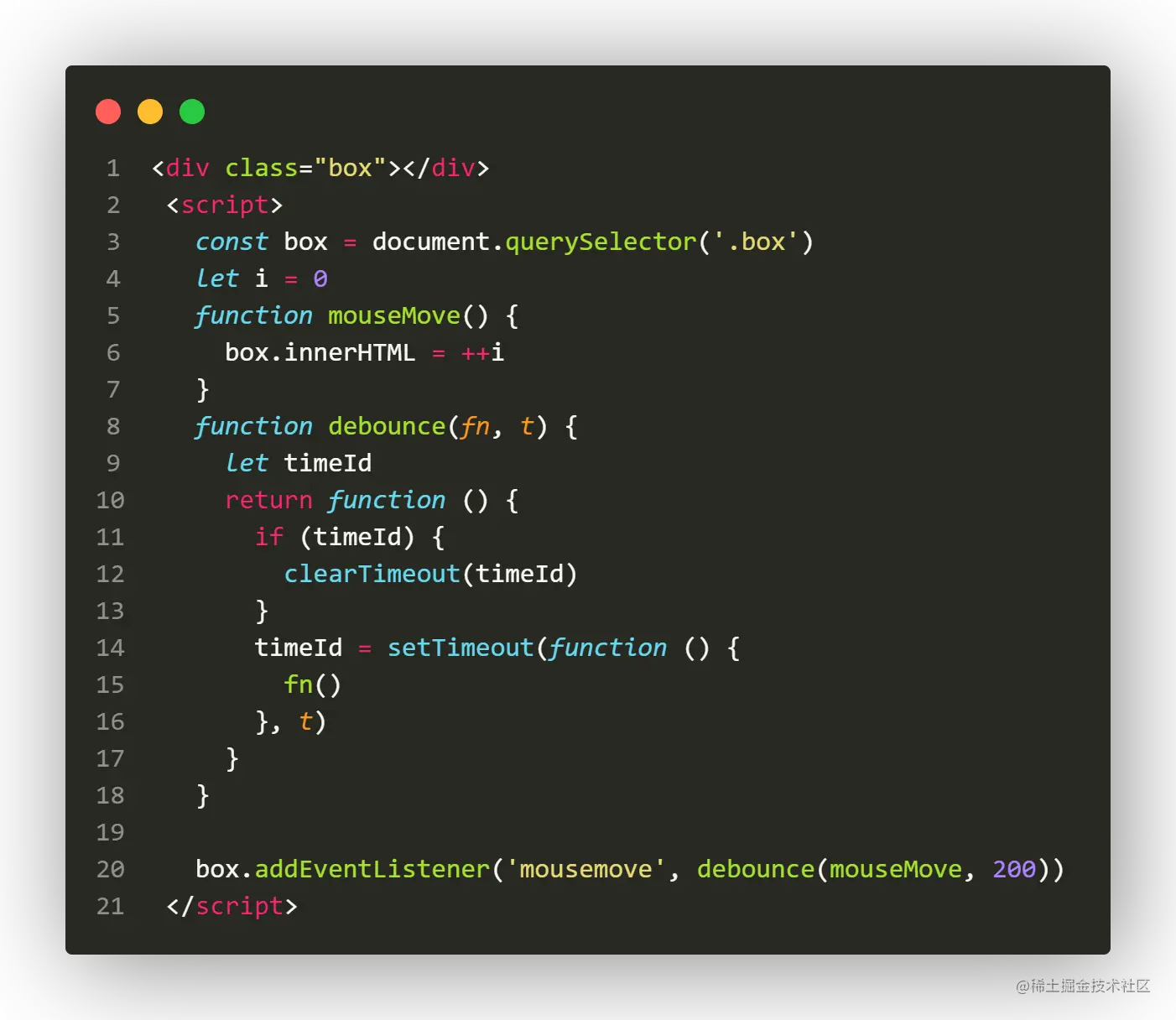Click the debounce function name
The image size is (1176, 1020).
tap(386, 425)
